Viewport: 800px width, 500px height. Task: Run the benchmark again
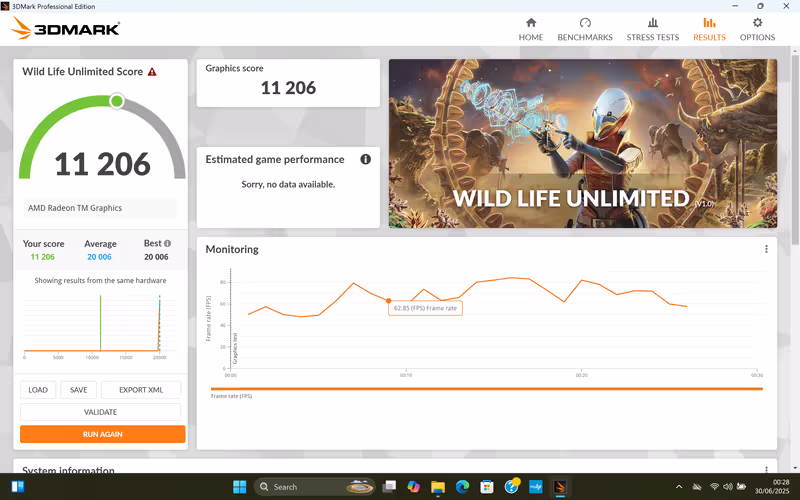pos(102,434)
